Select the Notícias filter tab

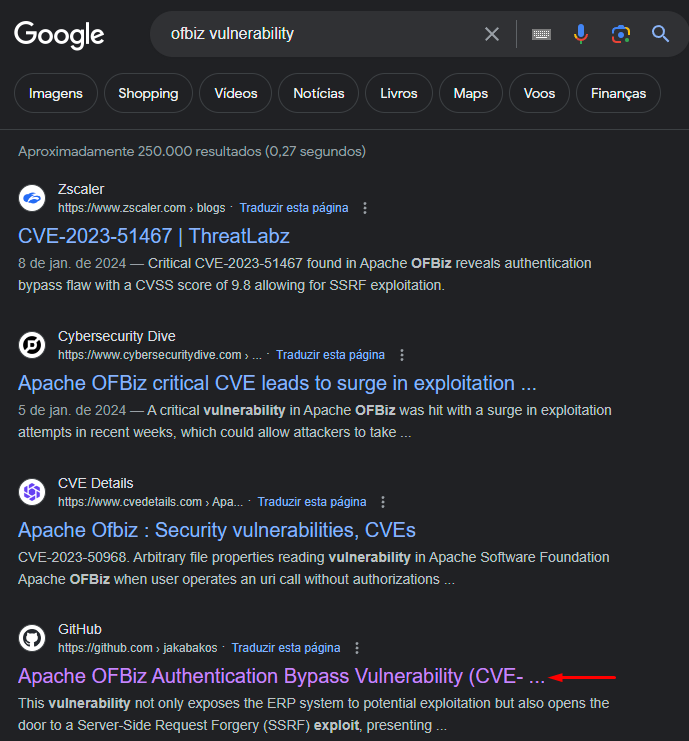(x=318, y=93)
